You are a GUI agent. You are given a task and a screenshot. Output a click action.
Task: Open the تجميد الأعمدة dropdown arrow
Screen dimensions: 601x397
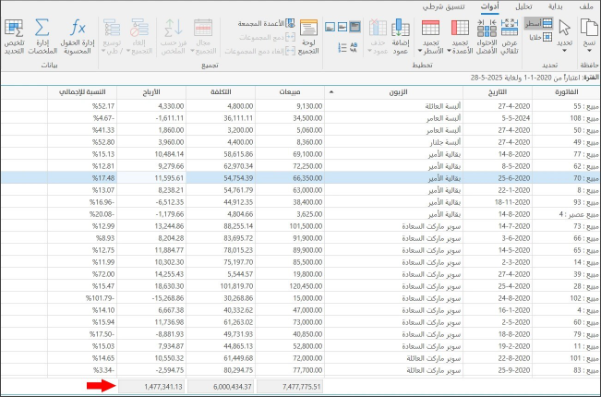pyautogui.click(x=449, y=51)
